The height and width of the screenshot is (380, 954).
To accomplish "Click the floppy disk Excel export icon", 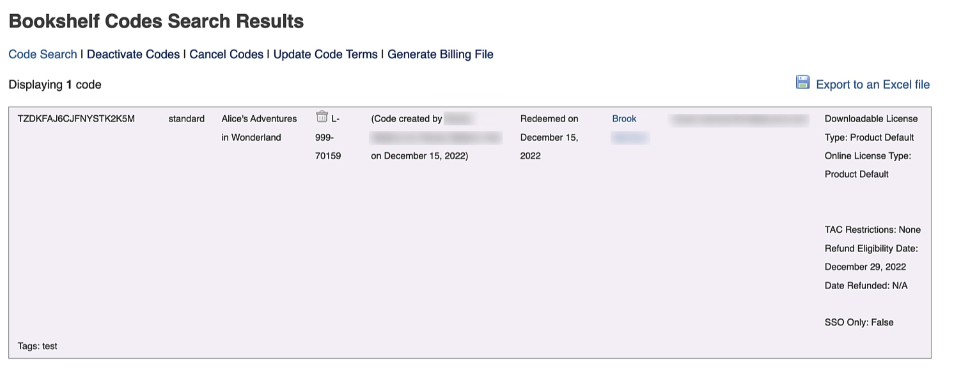I will pyautogui.click(x=803, y=82).
